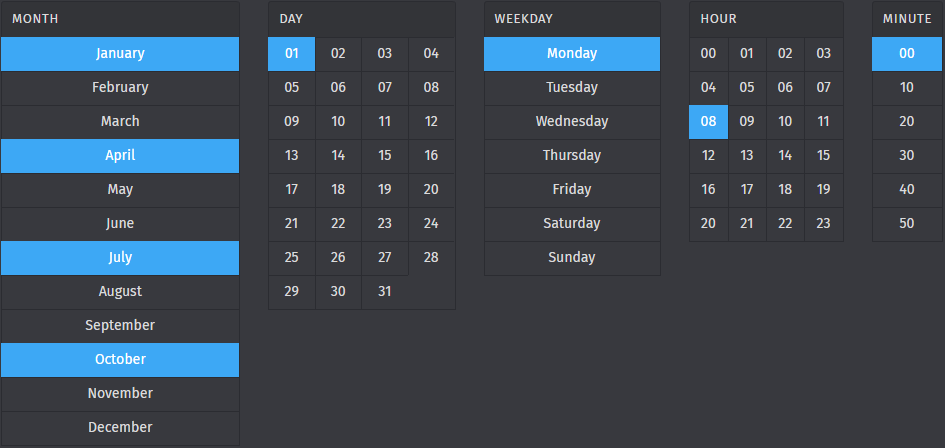
Task: Toggle minute 00 off
Action: click(x=907, y=54)
